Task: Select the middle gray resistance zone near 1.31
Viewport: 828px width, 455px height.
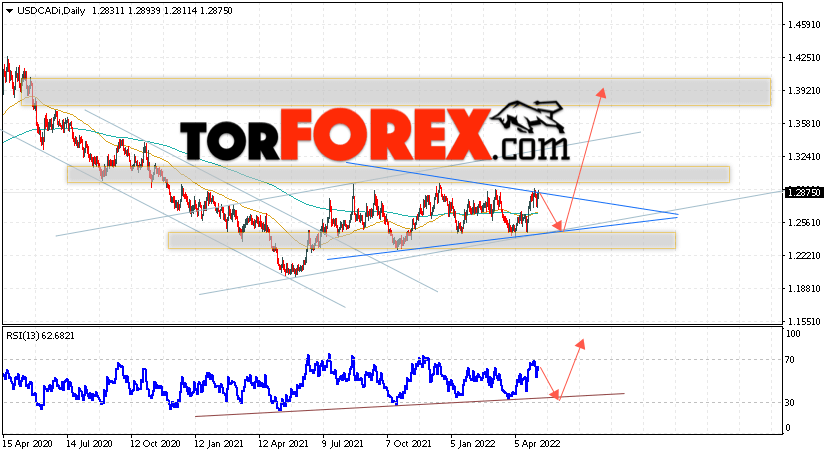Action: [x=398, y=175]
